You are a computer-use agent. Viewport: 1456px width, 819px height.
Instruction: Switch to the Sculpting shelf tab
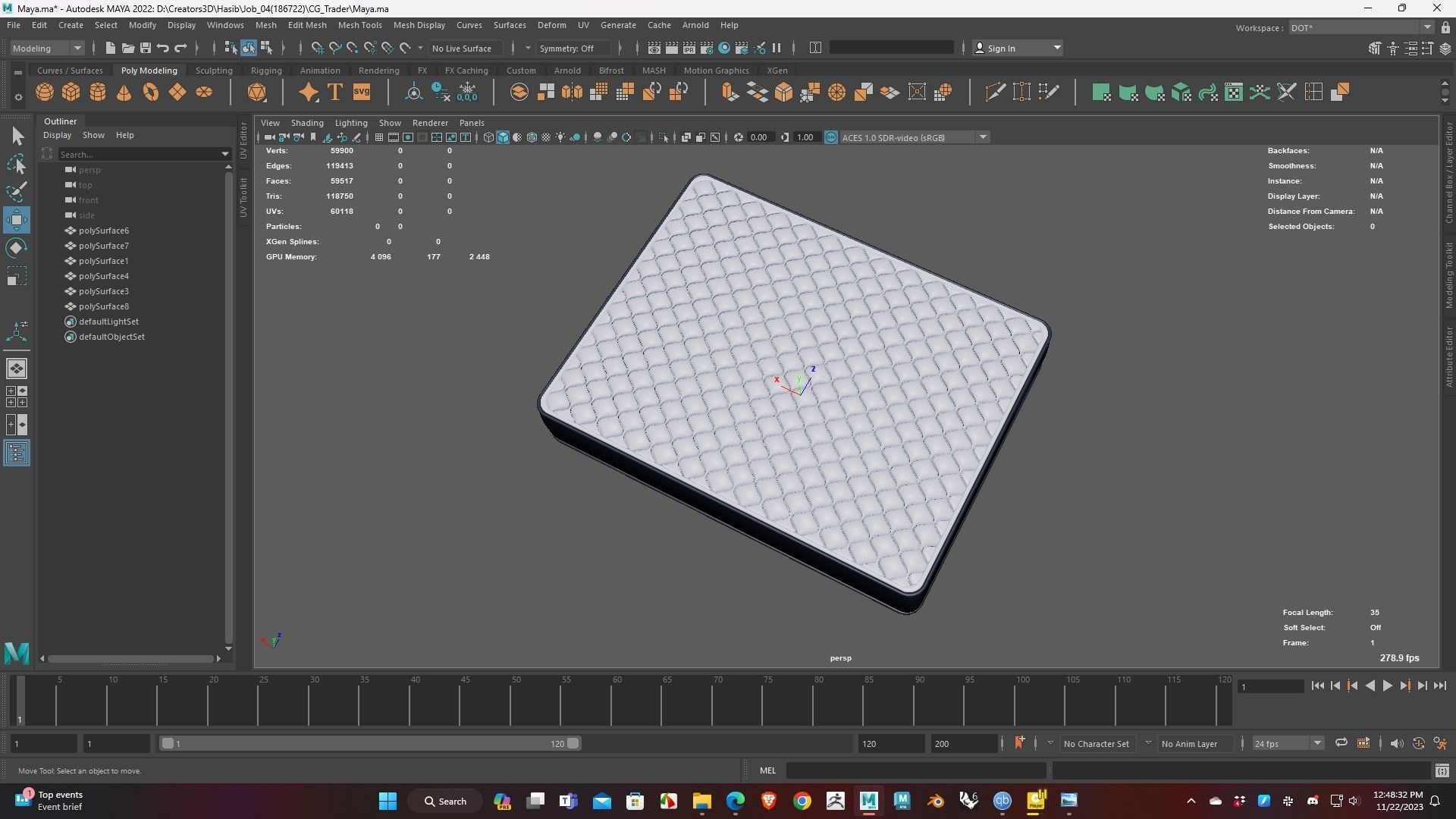(214, 71)
